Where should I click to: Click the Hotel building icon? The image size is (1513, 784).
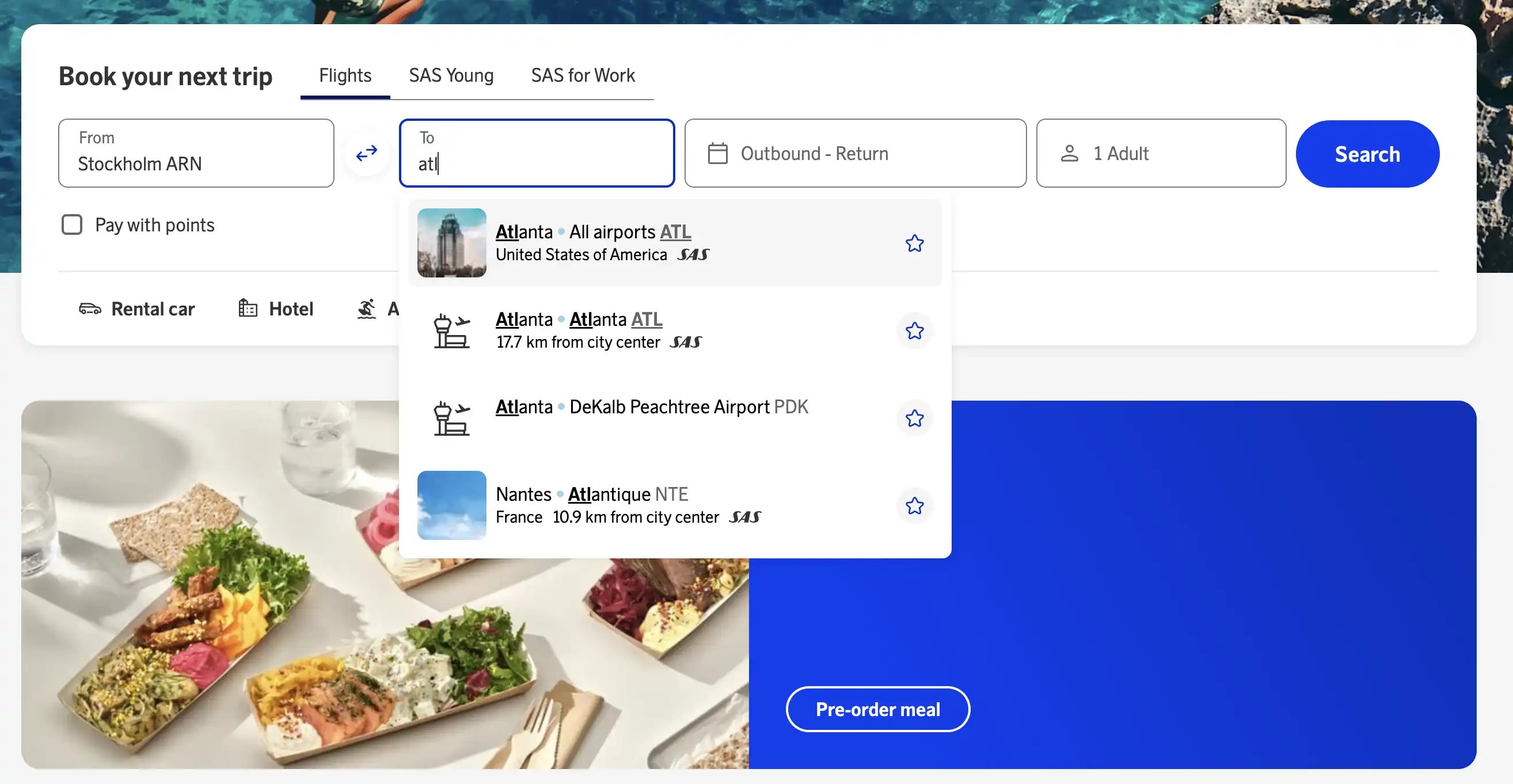[x=248, y=309]
